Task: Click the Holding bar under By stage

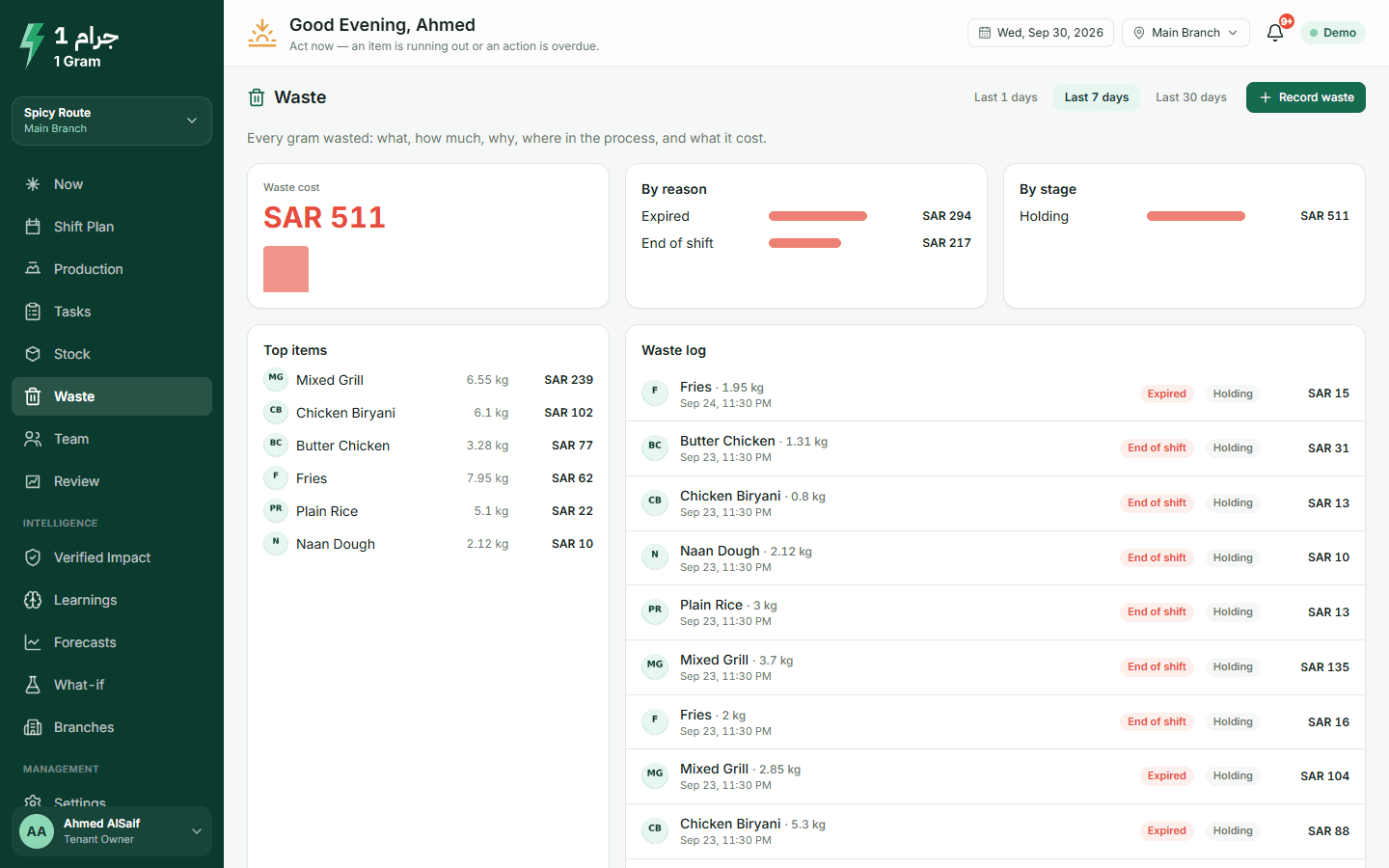Action: click(1196, 216)
